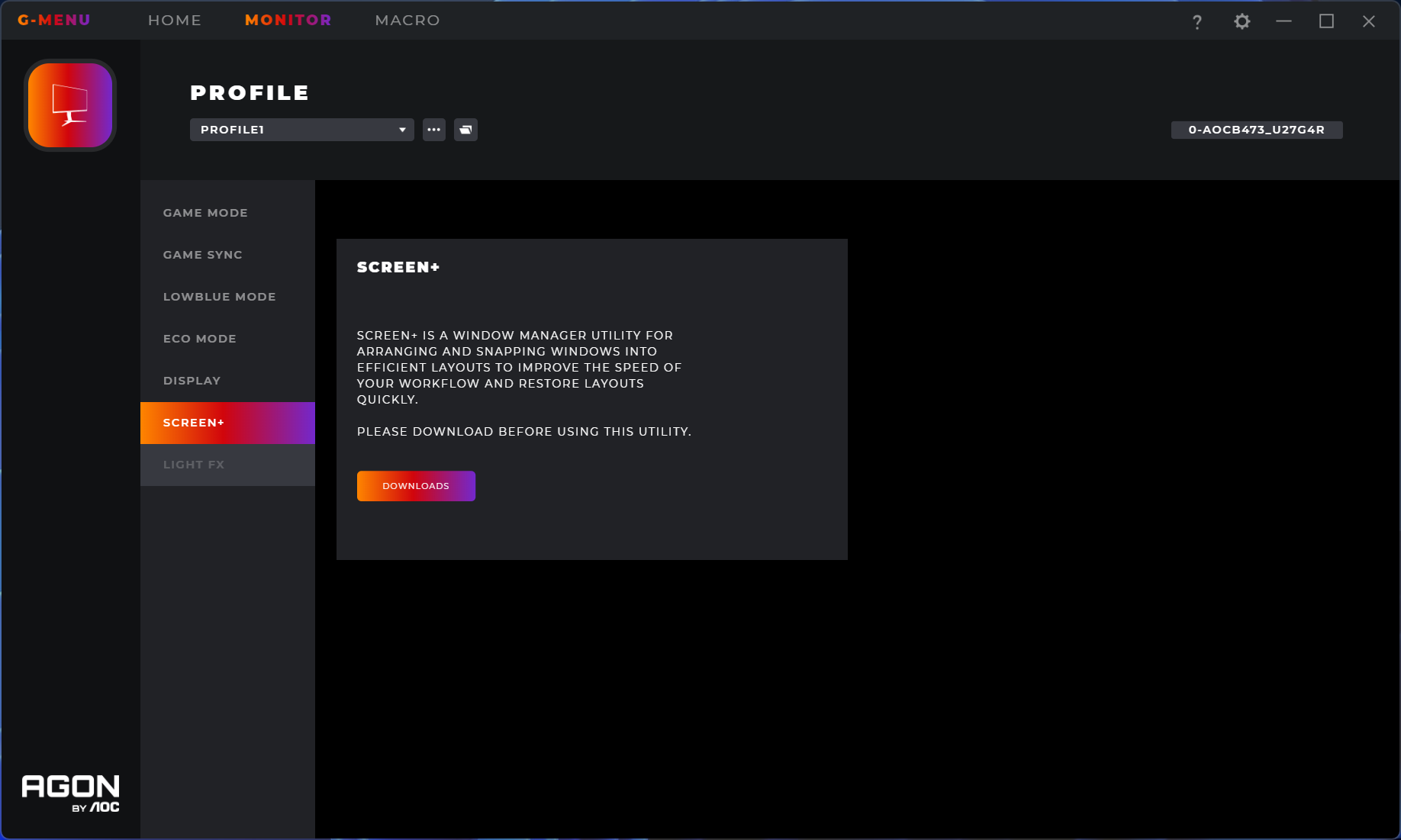Open the Game Mode section

227,213
